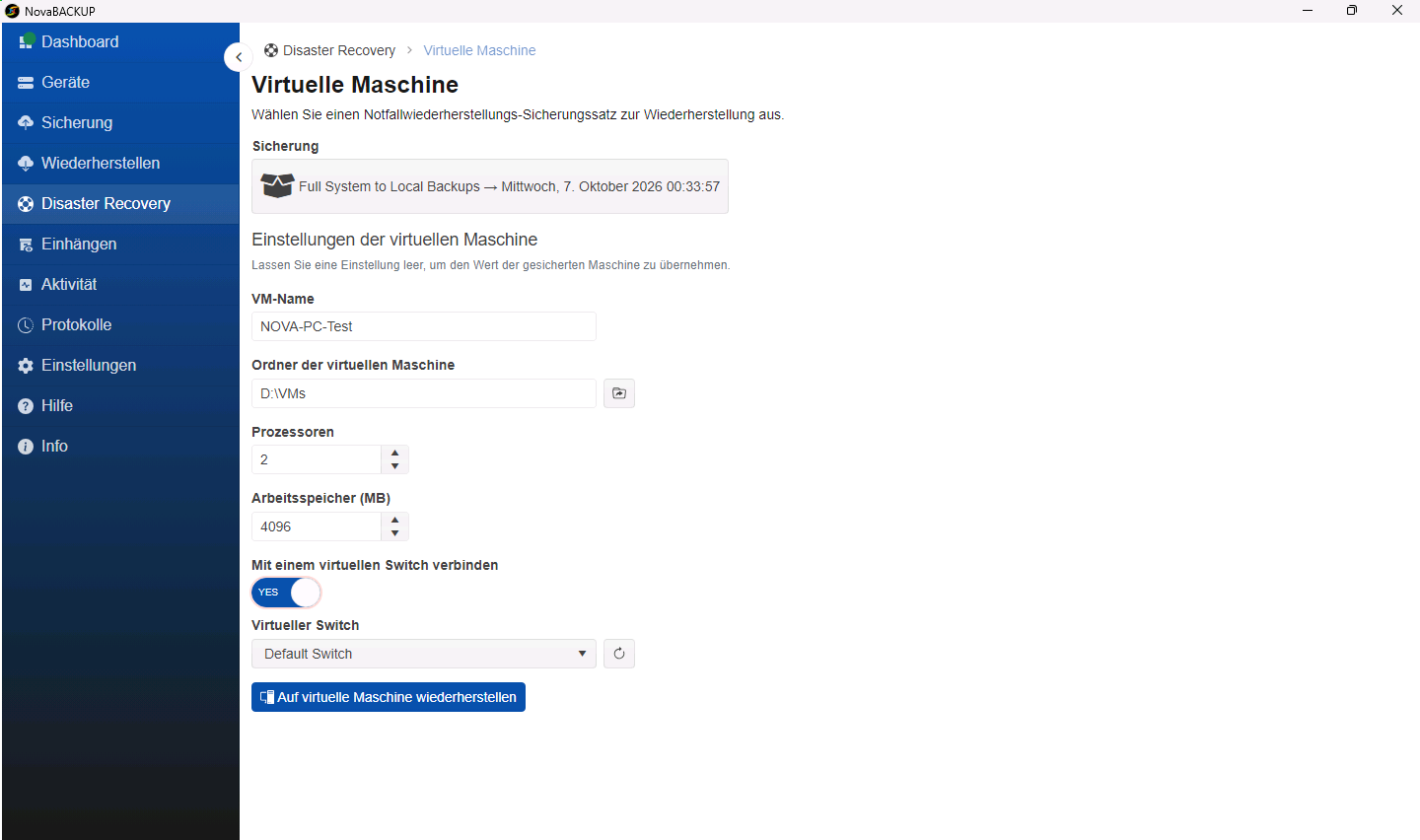This screenshot has height=840, width=1420.
Task: Click the Virtuelle Maschine breadcrumb
Action: pyautogui.click(x=479, y=50)
